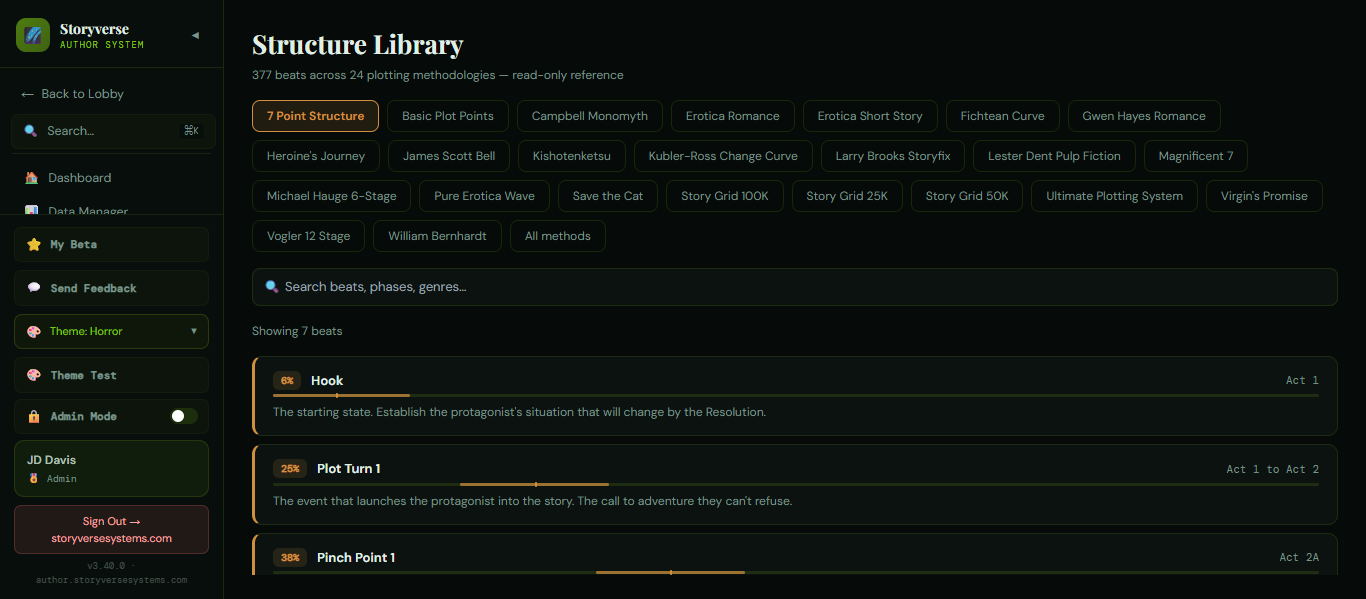Click the Structure Library heading

tap(357, 45)
